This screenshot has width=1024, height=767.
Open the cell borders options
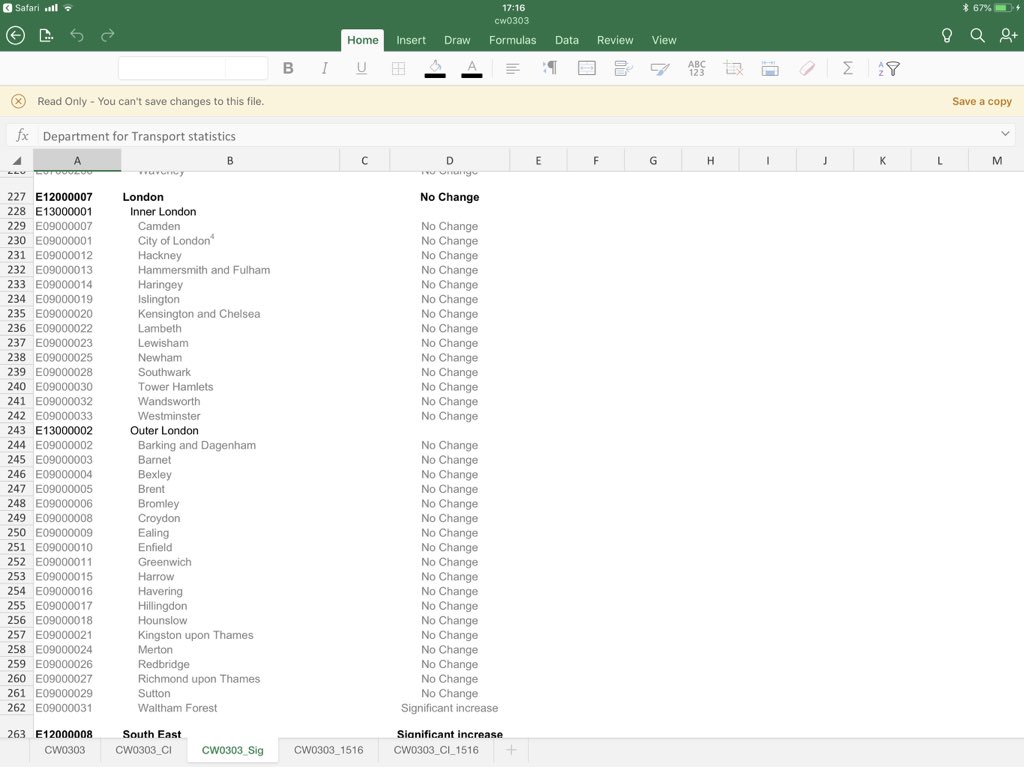398,68
